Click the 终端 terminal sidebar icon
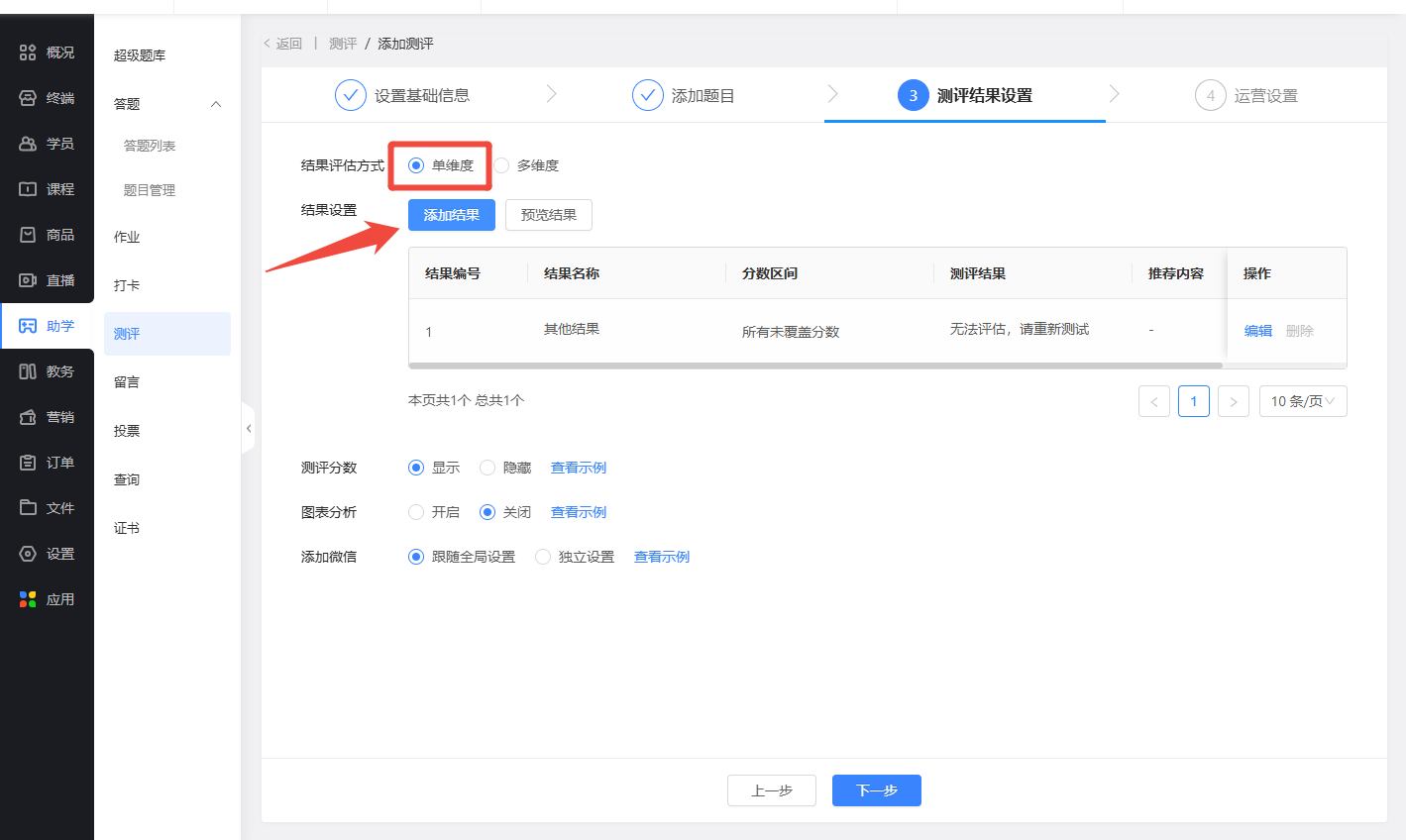 tap(28, 98)
